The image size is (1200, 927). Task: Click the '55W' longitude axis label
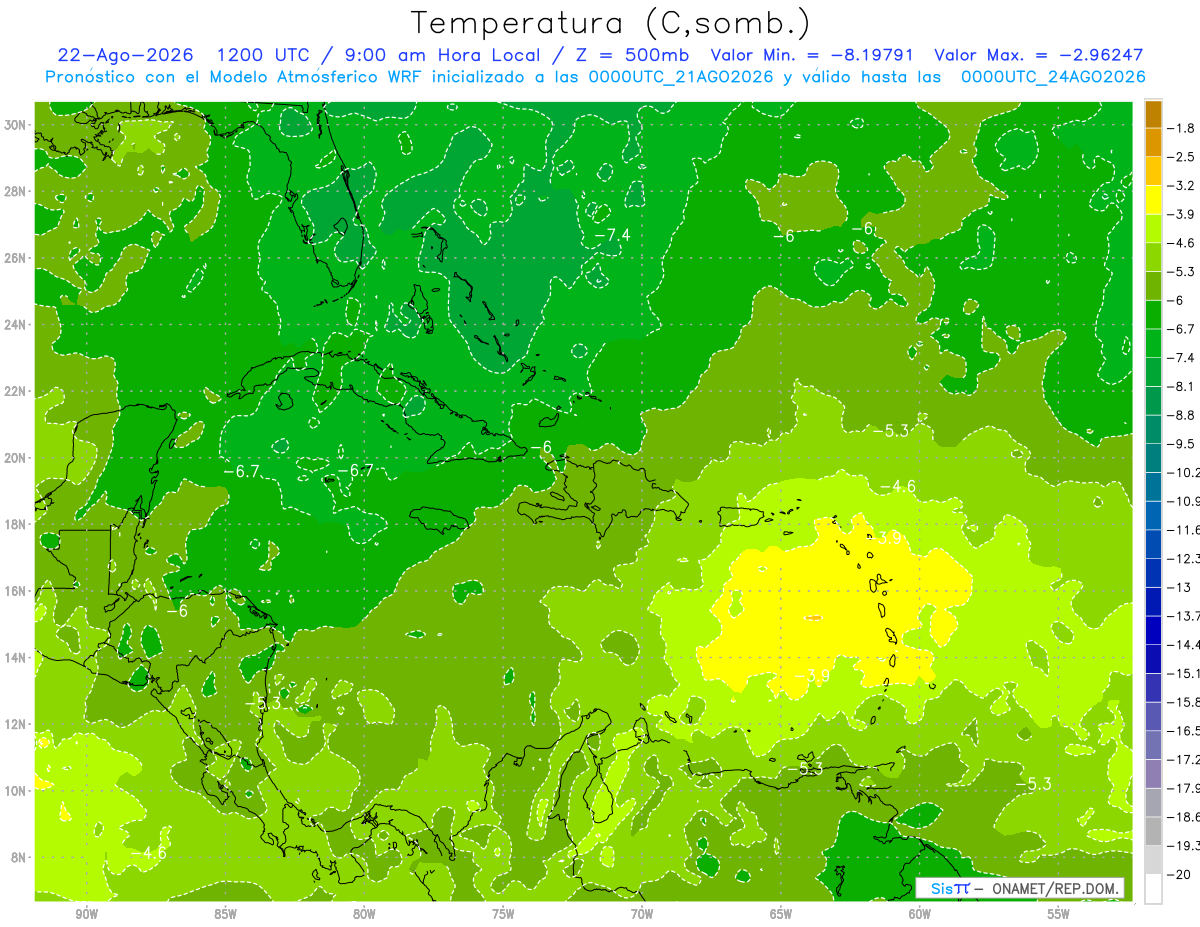point(1058,914)
